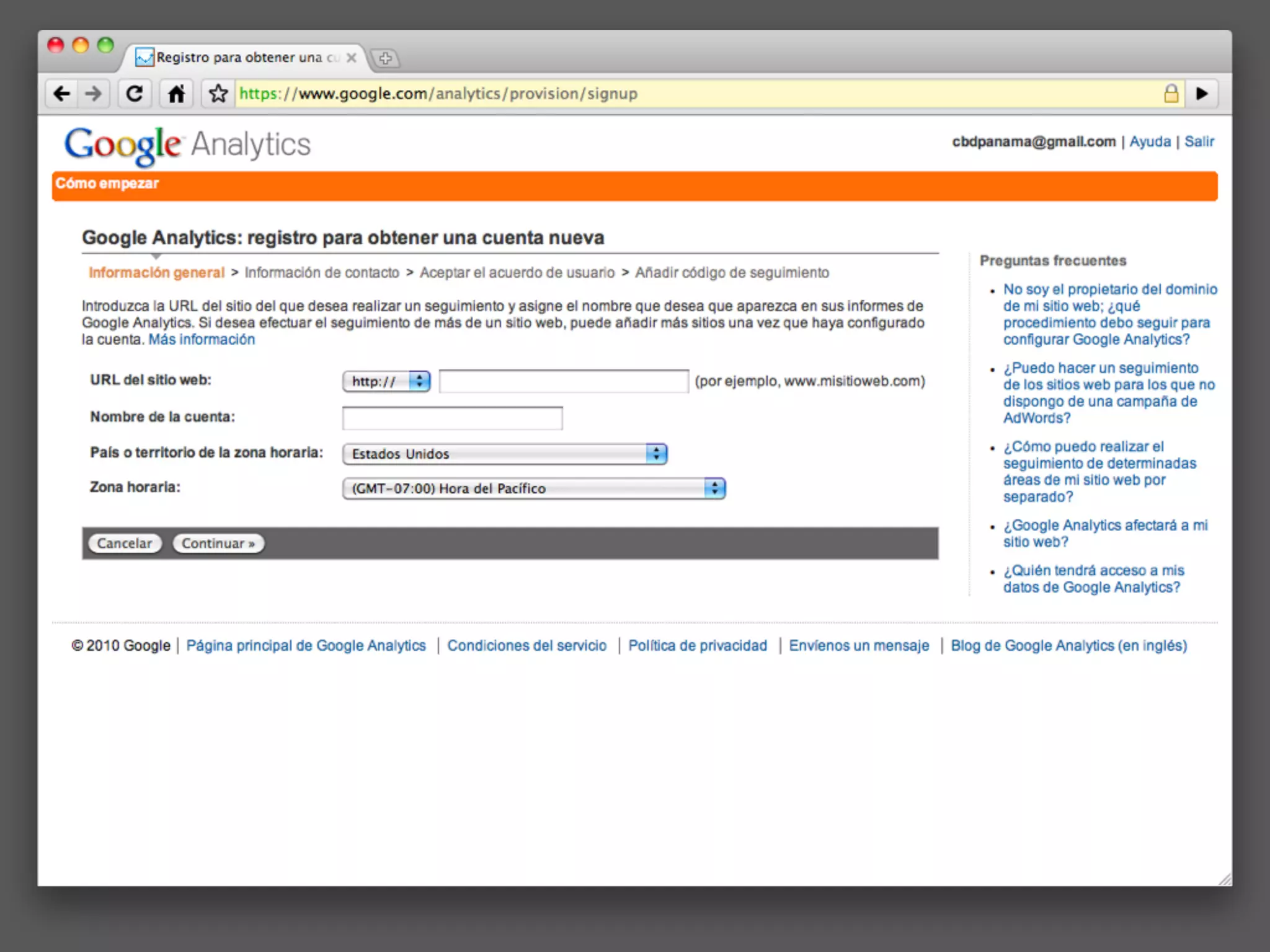Open a new tab with plus icon

click(x=385, y=58)
